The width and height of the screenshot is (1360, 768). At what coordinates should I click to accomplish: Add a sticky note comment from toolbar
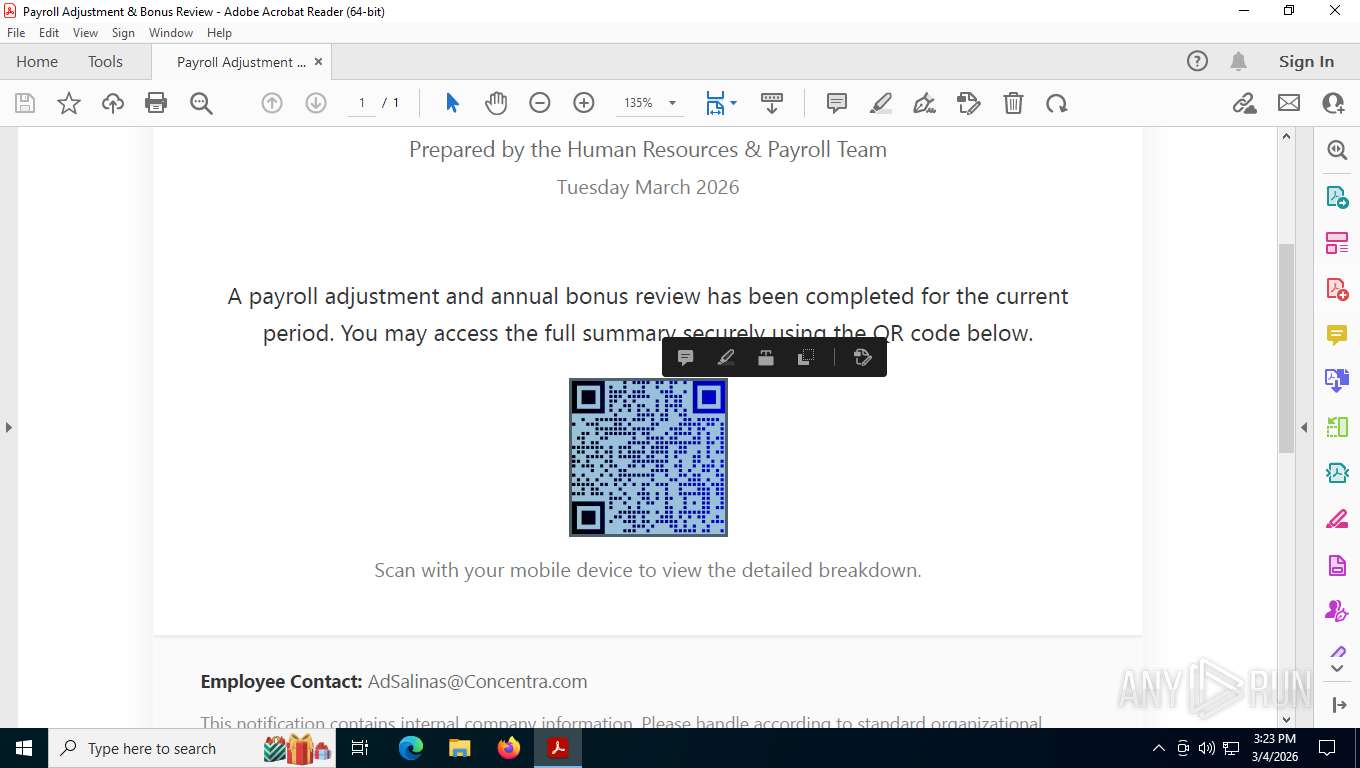pyautogui.click(x=837, y=103)
